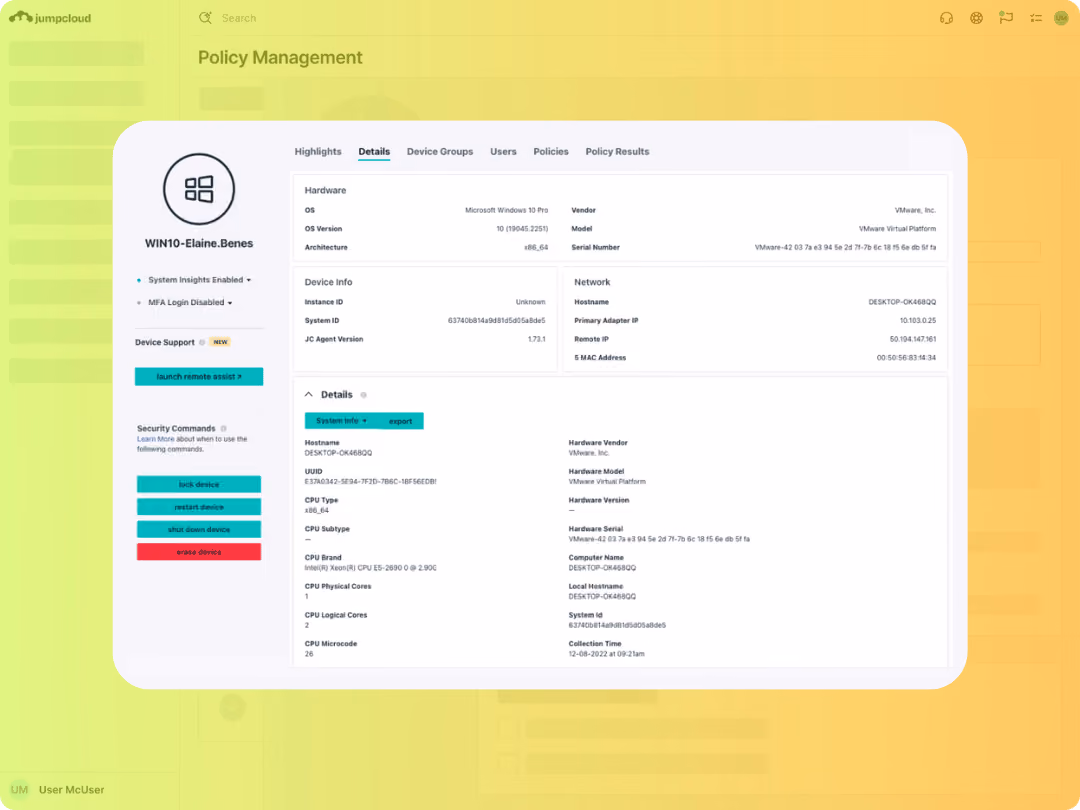
Task: Click the Hardware Serial value in Details
Action: click(x=659, y=539)
